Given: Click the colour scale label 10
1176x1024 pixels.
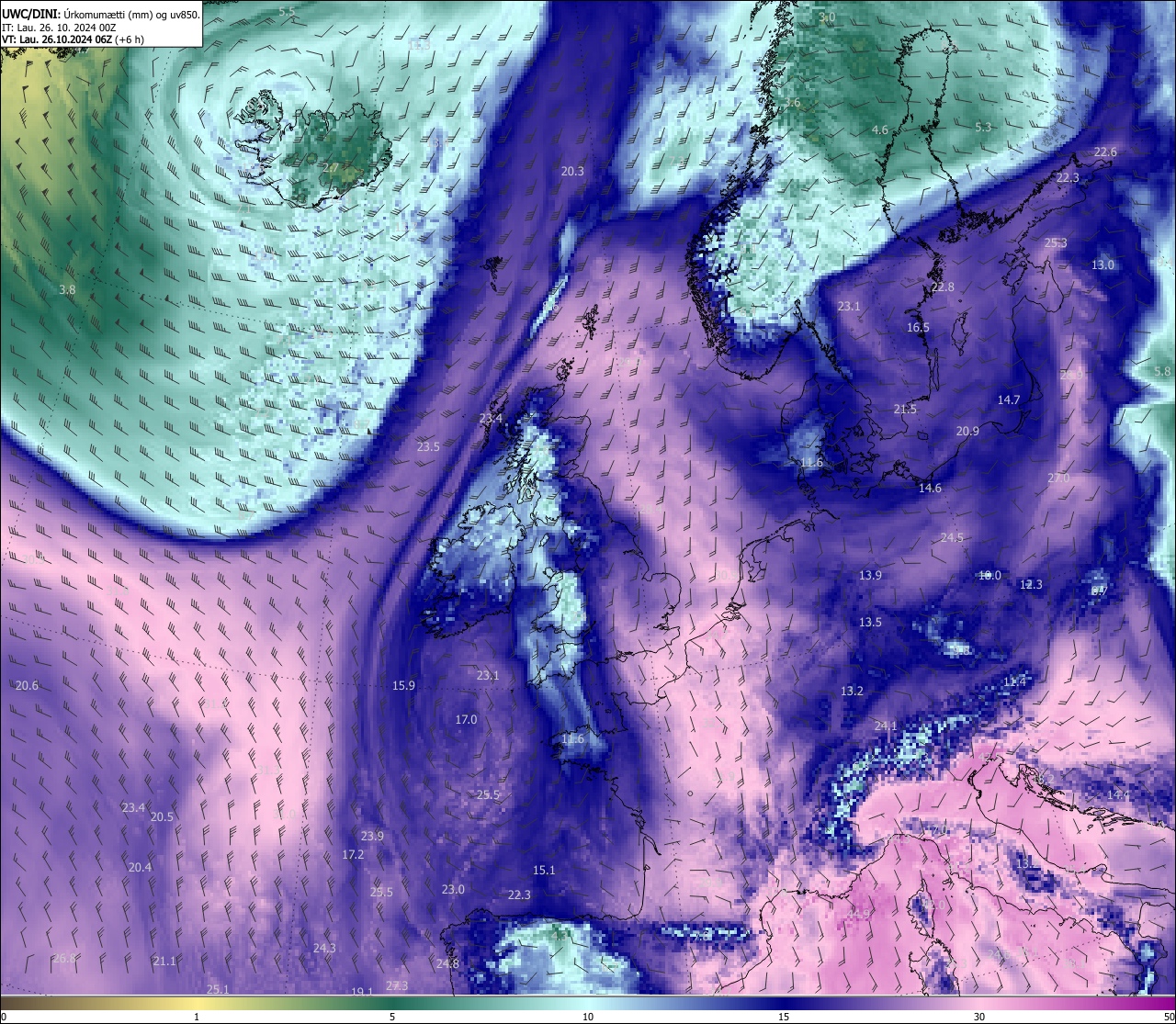Looking at the screenshot, I should pos(588,1017).
